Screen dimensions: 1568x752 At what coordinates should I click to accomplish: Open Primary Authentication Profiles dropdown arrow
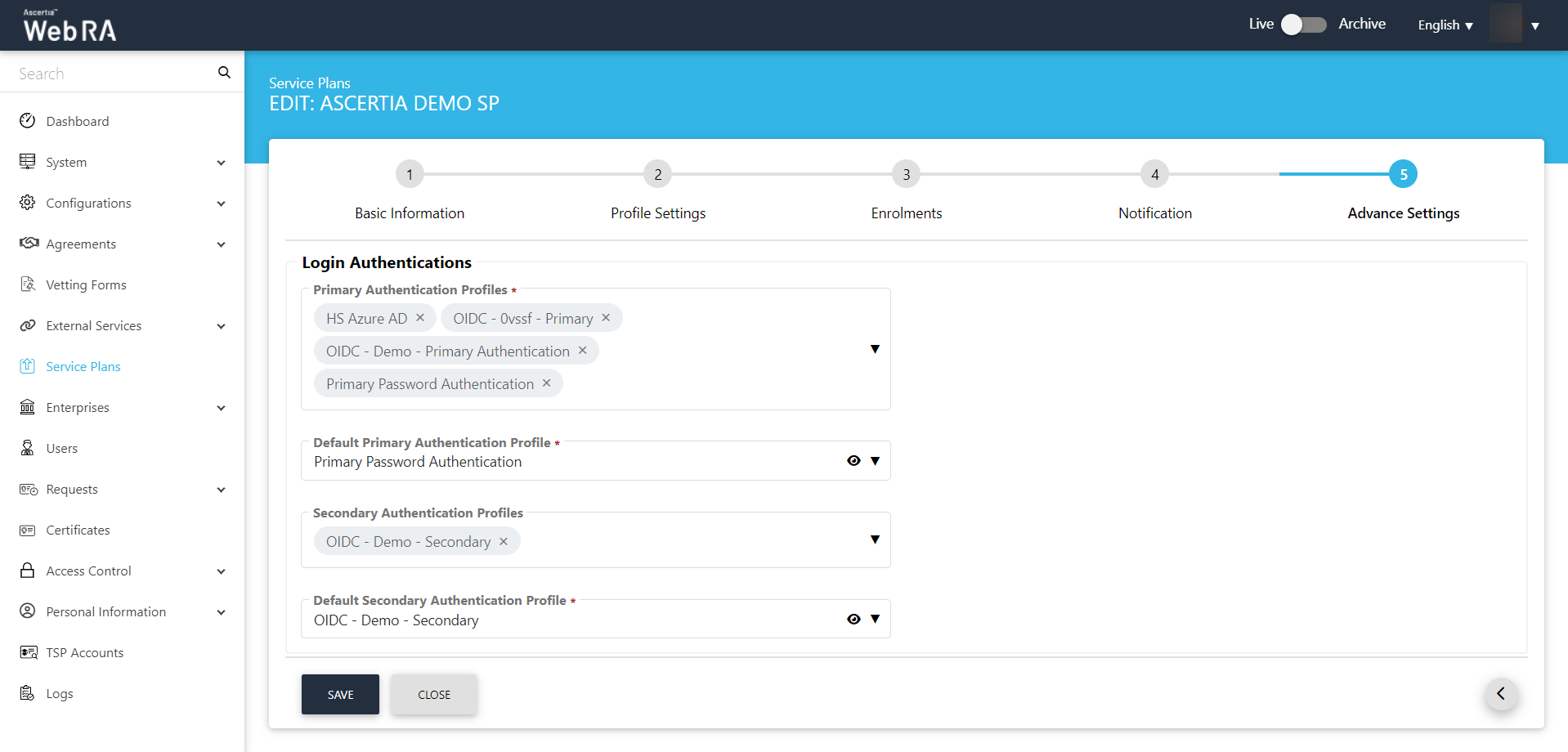click(875, 349)
